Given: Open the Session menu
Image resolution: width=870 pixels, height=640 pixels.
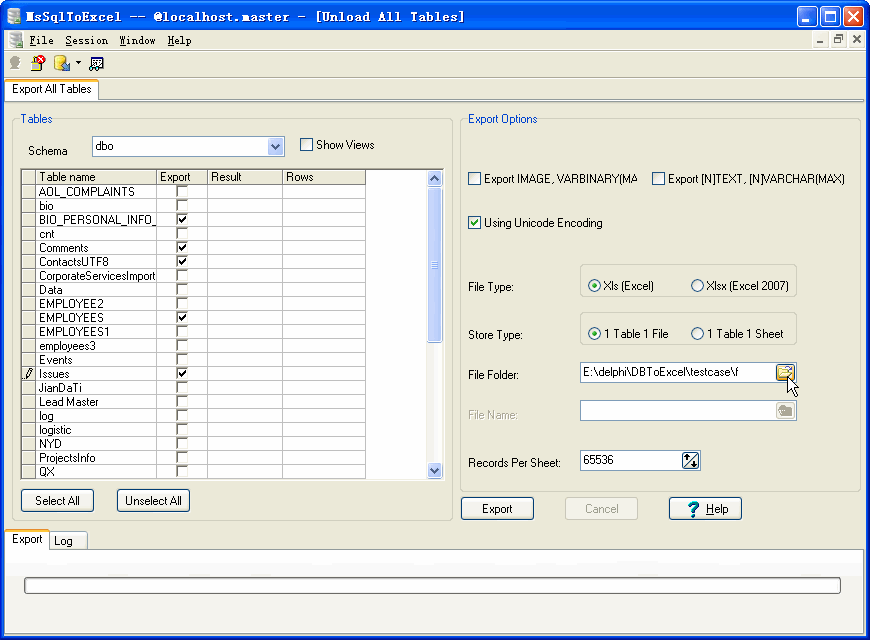Looking at the screenshot, I should click(x=87, y=41).
